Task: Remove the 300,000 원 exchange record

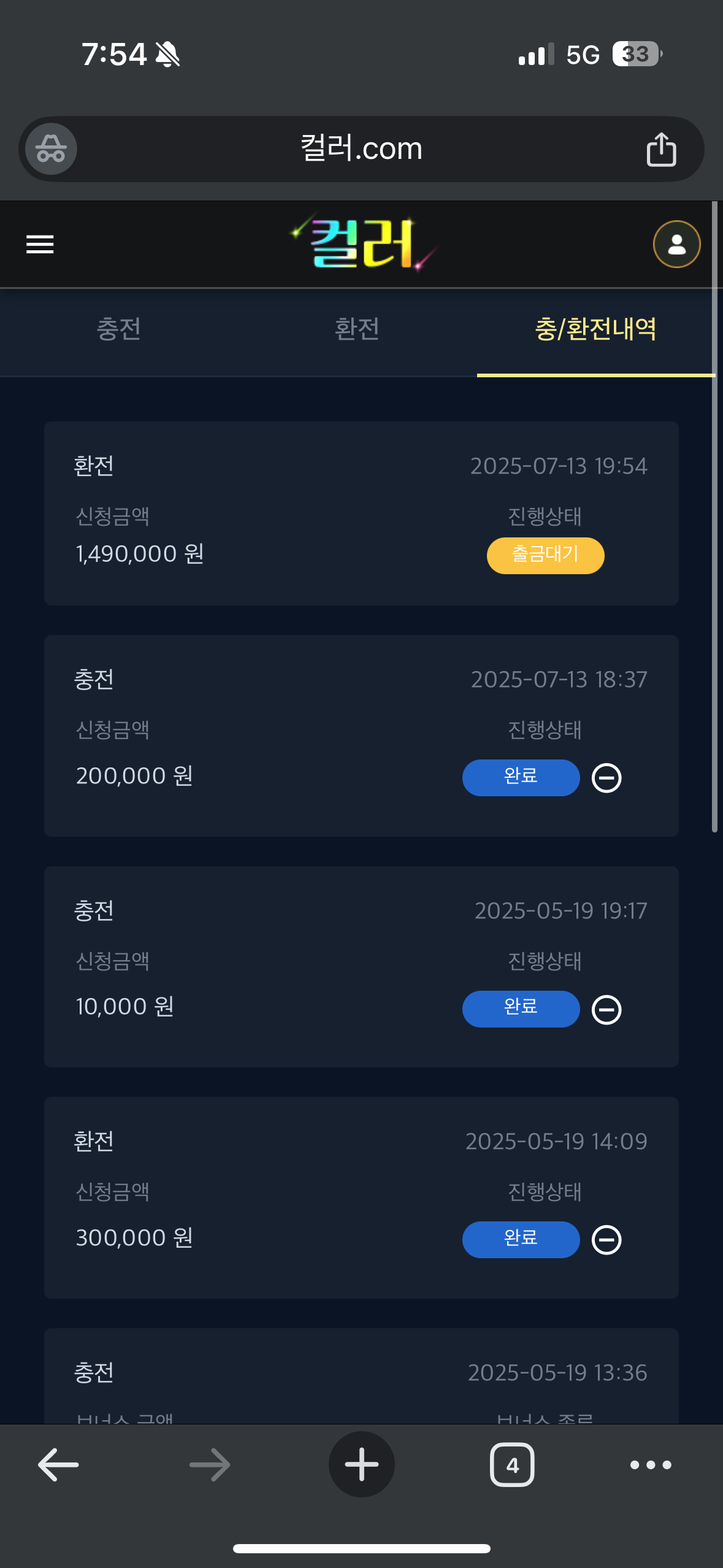Action: (x=606, y=1240)
